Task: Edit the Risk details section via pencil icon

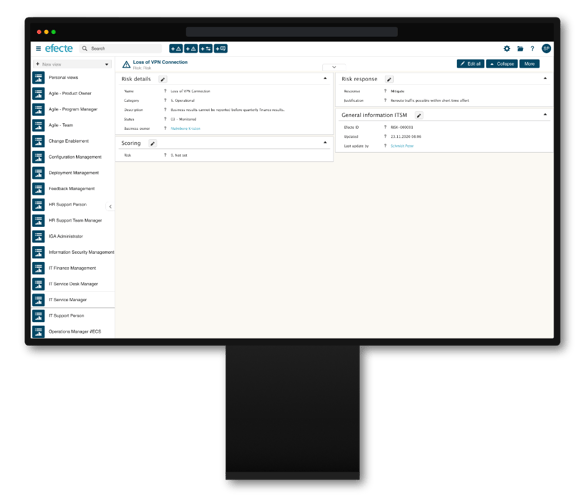Action: click(163, 79)
